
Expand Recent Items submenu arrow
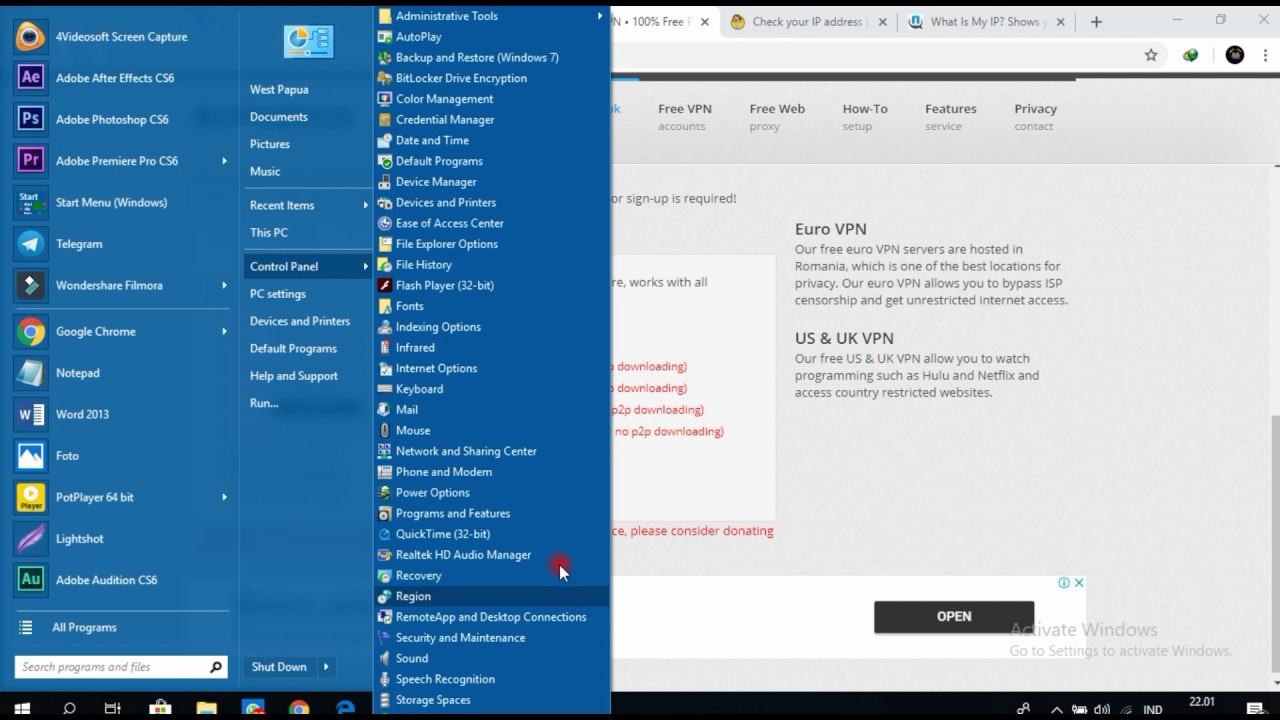366,205
